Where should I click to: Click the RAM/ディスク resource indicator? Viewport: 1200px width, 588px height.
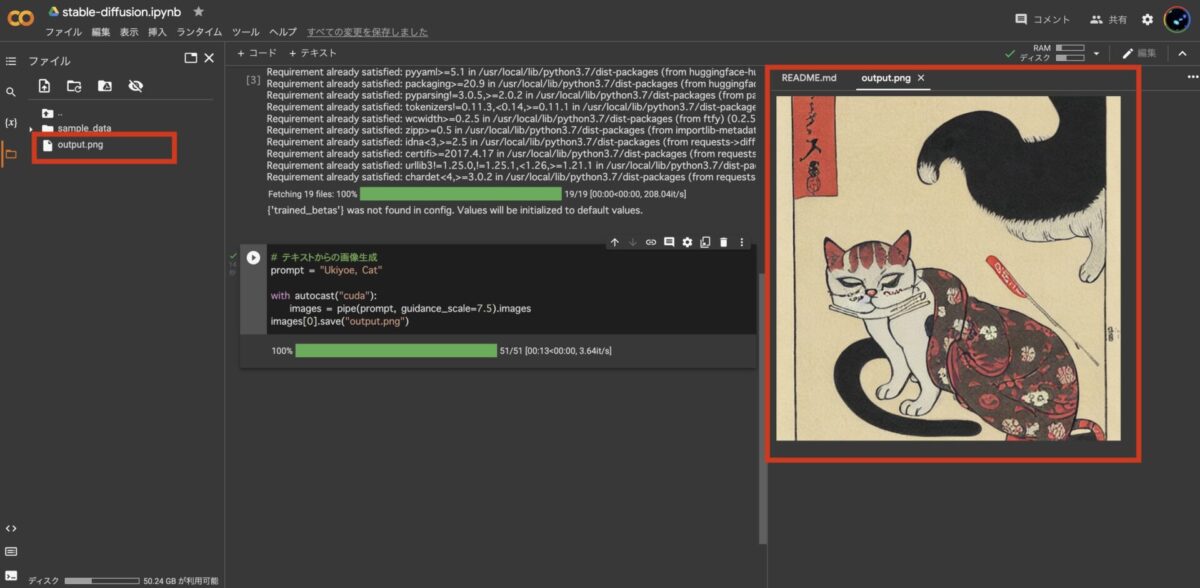1052,53
